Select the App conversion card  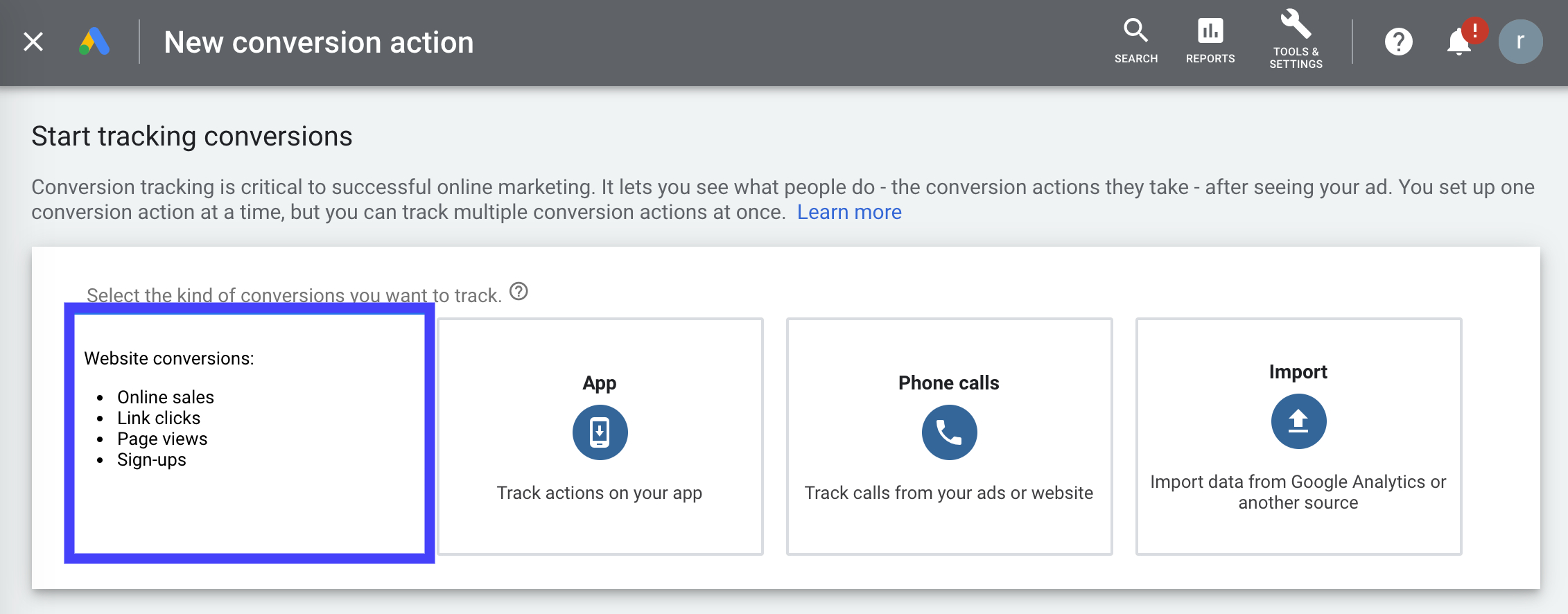[600, 437]
